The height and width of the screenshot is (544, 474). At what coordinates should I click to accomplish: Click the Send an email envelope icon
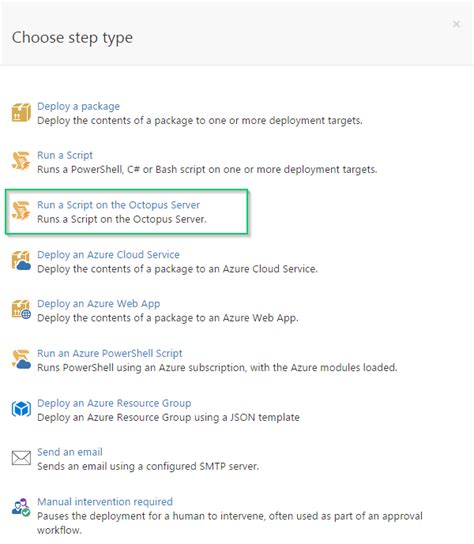pos(21,458)
